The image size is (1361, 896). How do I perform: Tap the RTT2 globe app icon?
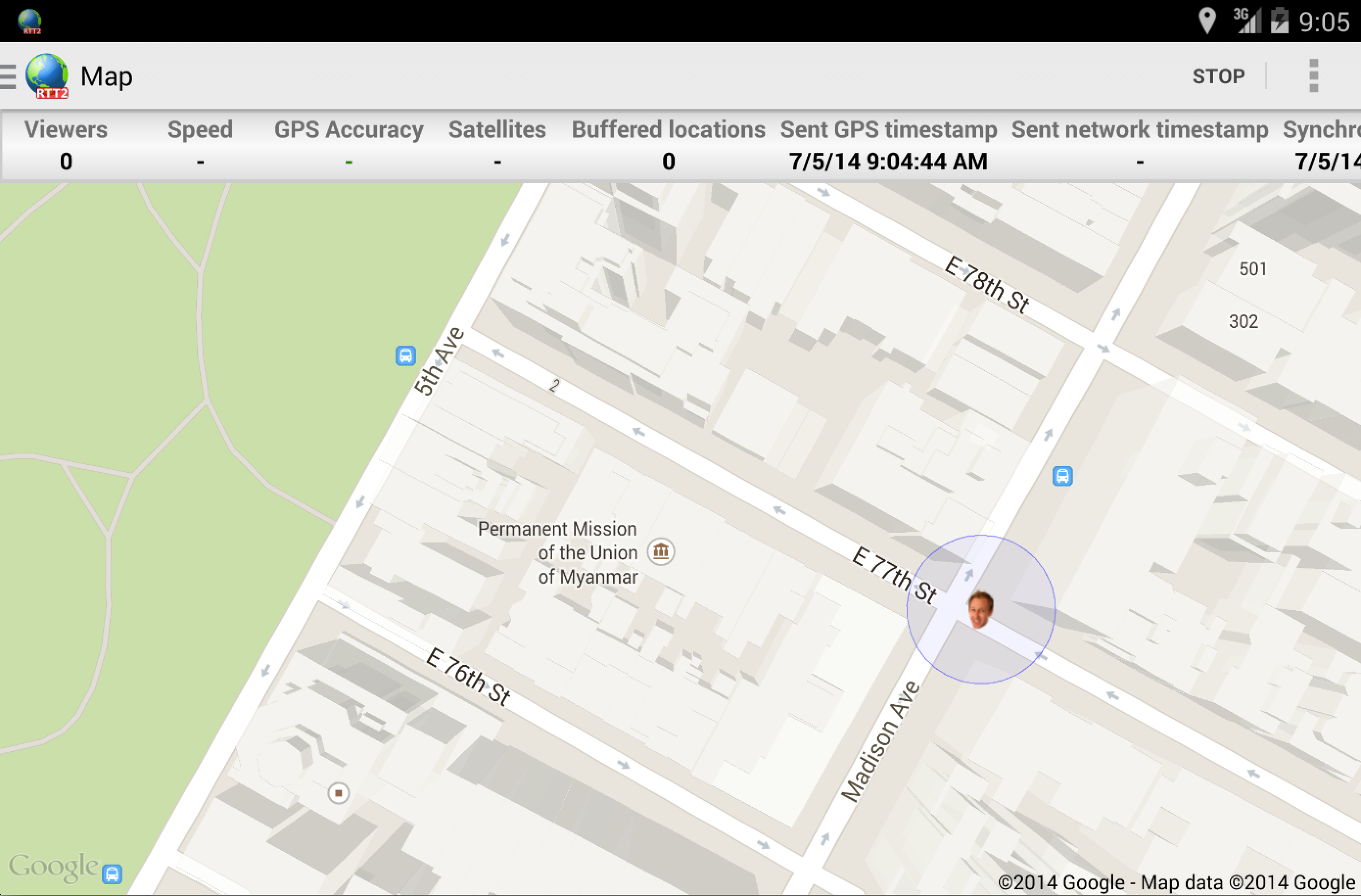[47, 76]
